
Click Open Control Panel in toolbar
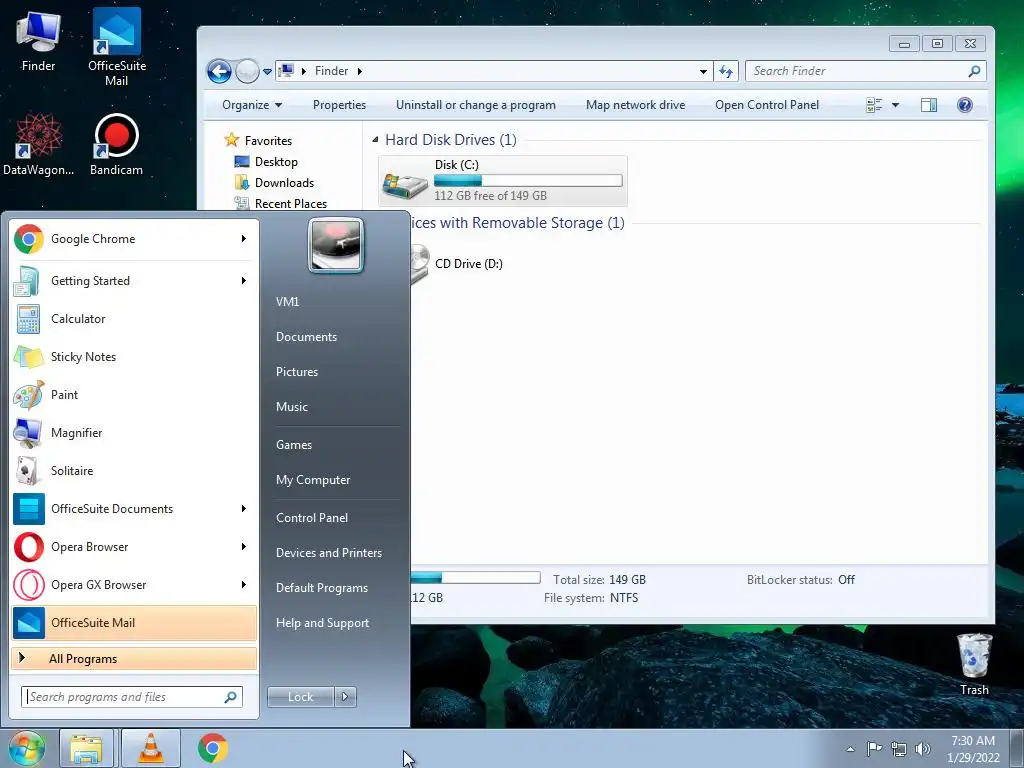point(767,105)
